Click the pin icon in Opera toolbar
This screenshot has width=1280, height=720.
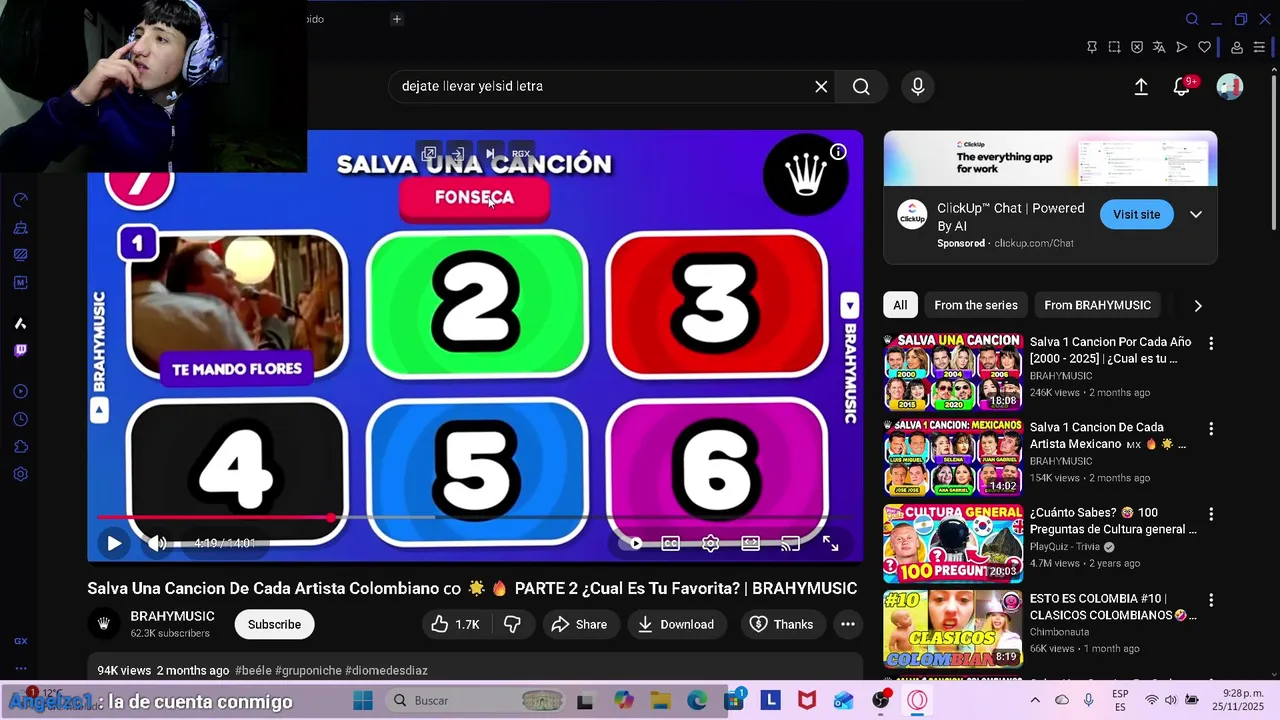coord(1091,47)
